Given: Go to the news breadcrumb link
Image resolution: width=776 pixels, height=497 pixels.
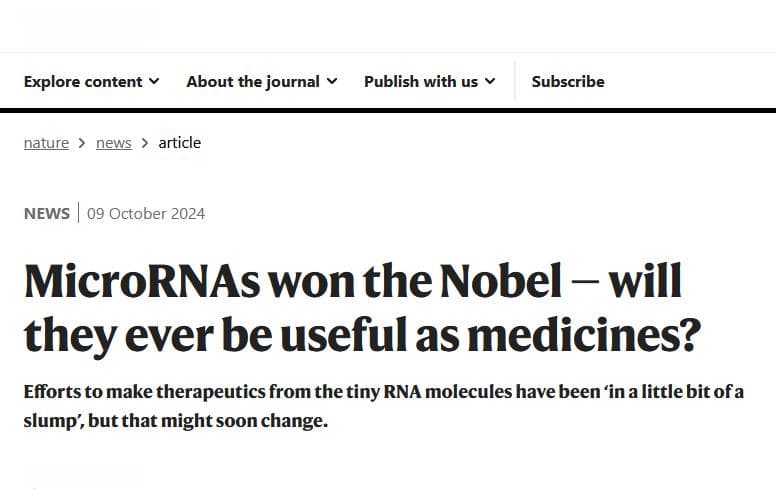Looking at the screenshot, I should pyautogui.click(x=114, y=143).
